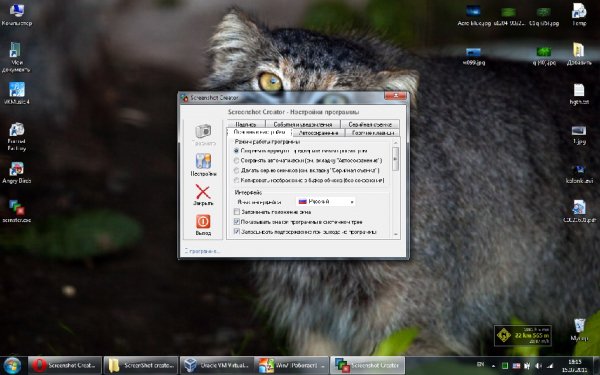600x375 pixels.
Task: Close the Screenshot Creator window with the red X
Action: point(395,96)
